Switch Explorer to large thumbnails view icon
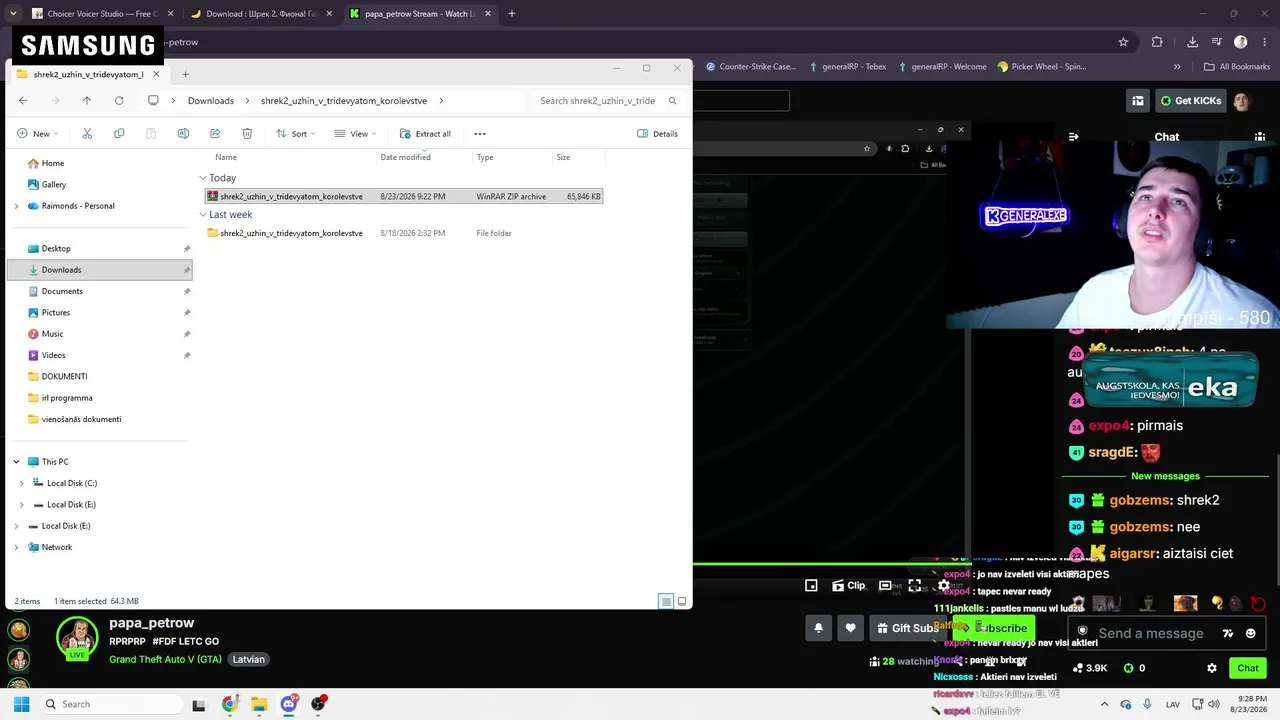Image resolution: width=1280 pixels, height=720 pixels. (682, 601)
